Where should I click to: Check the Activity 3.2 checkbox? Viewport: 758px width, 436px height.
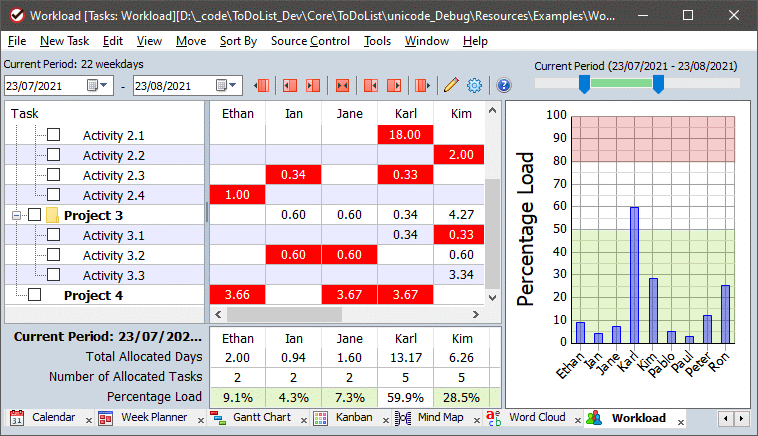tap(54, 255)
